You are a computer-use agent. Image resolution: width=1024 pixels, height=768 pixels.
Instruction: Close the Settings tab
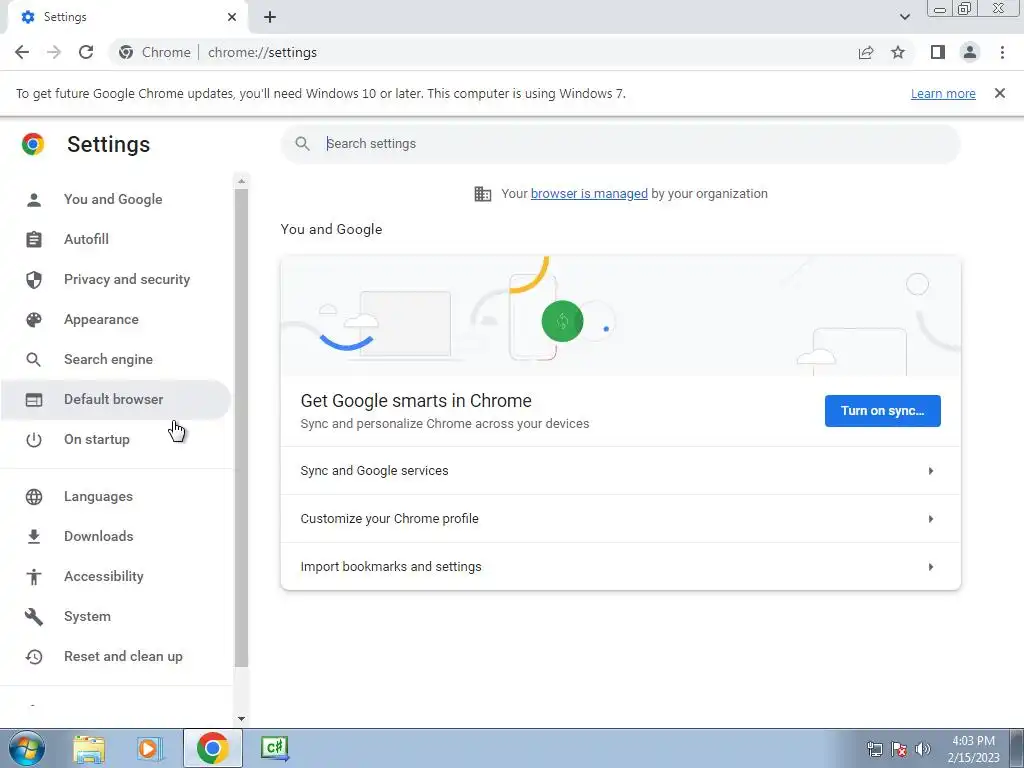pyautogui.click(x=232, y=17)
